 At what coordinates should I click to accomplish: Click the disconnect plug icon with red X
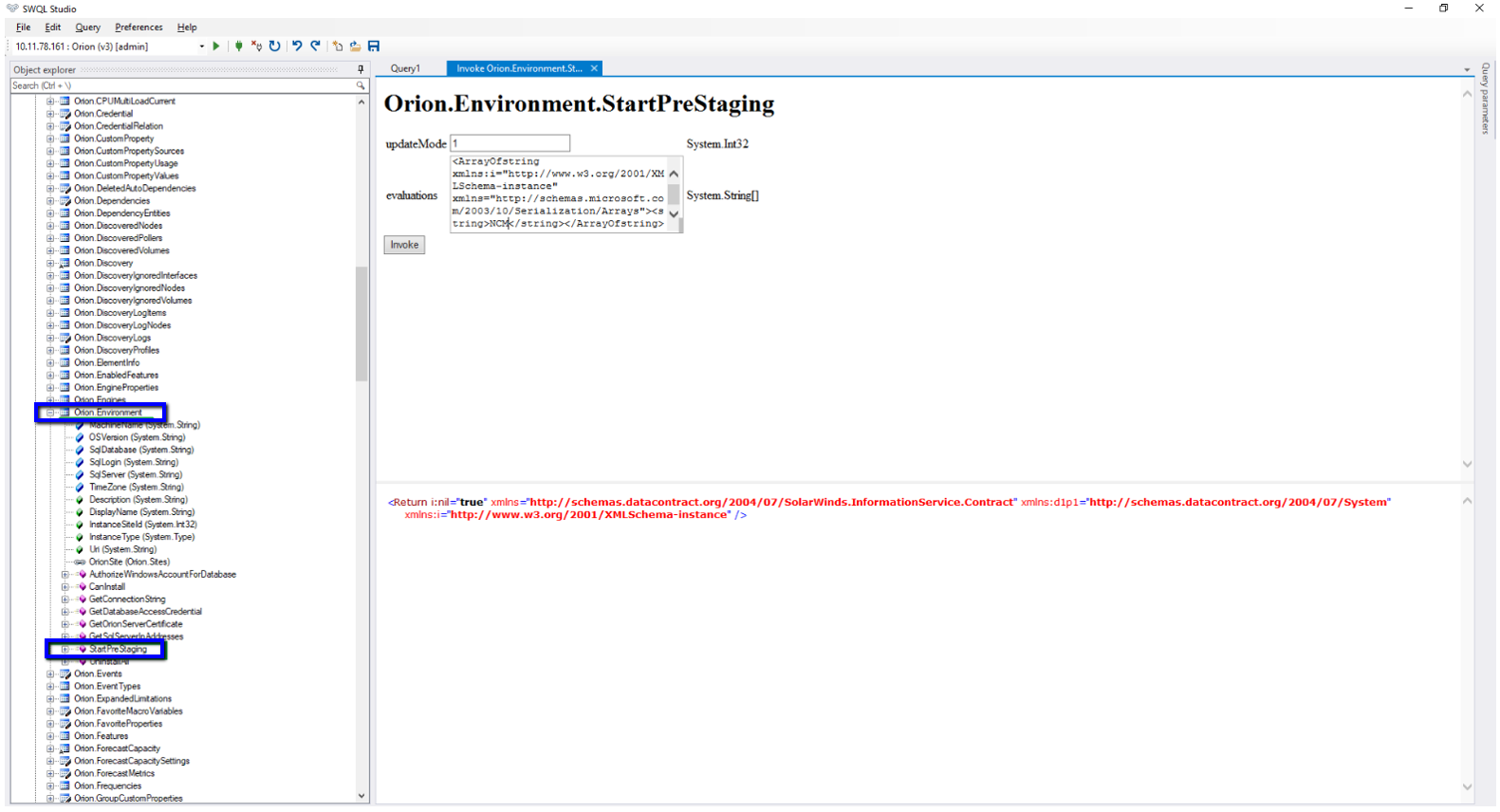pyautogui.click(x=256, y=46)
